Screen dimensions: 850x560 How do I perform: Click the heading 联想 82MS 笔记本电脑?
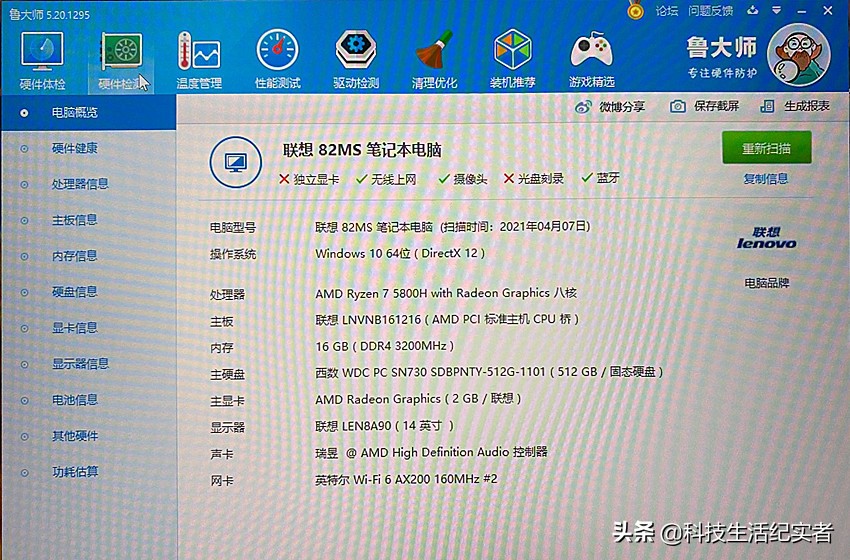point(362,150)
